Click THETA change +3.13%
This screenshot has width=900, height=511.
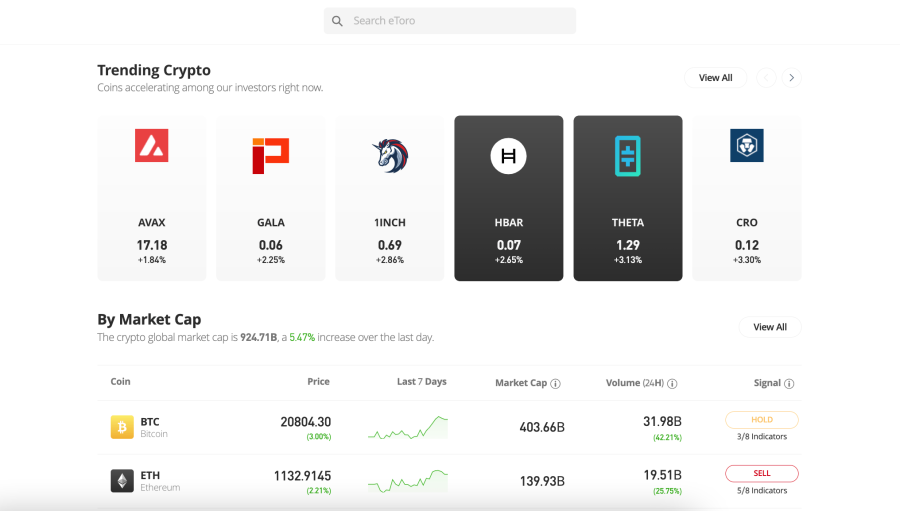pos(627,260)
